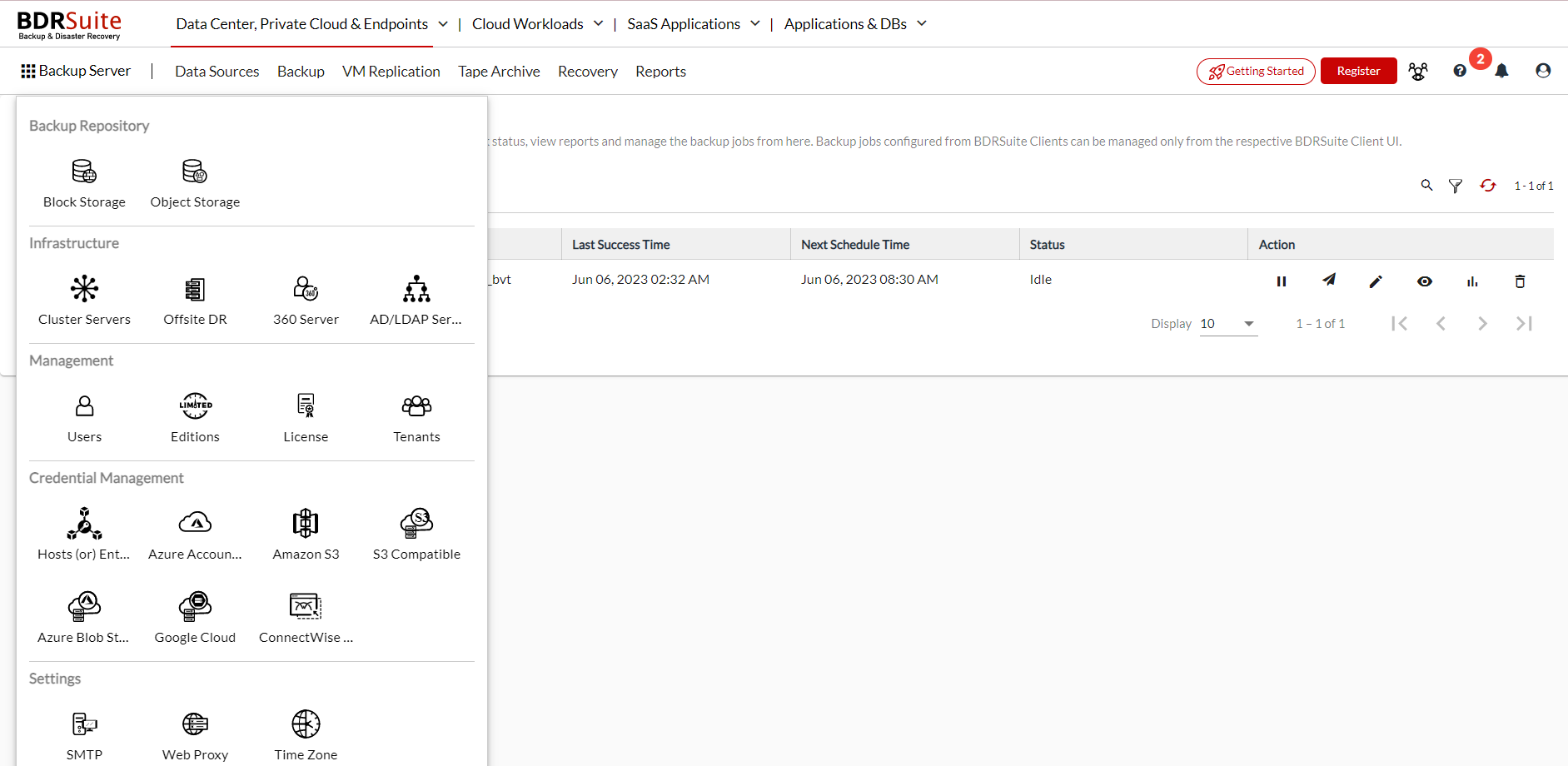The width and height of the screenshot is (1568, 766).
Task: Open Editions page
Action: pyautogui.click(x=195, y=419)
